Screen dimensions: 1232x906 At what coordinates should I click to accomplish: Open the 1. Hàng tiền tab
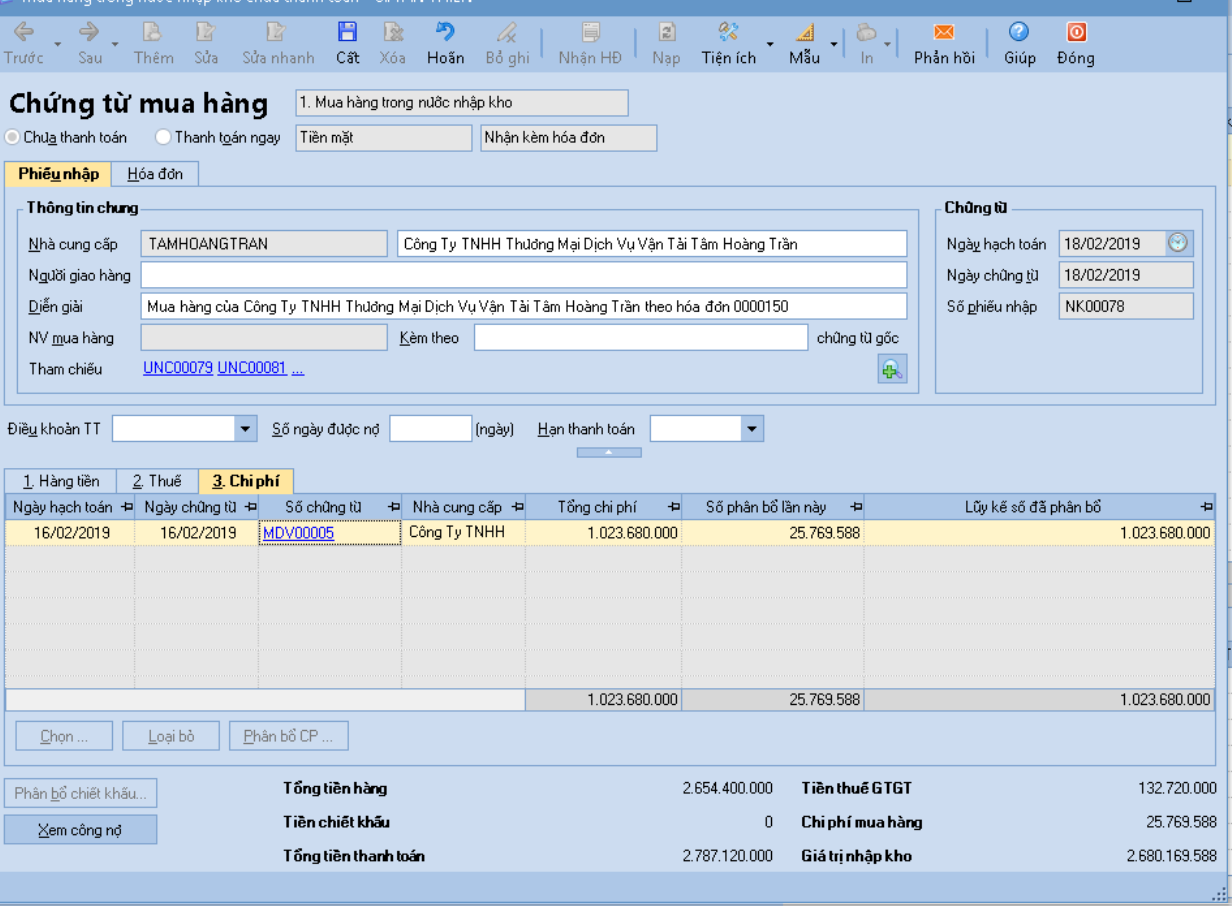click(61, 481)
